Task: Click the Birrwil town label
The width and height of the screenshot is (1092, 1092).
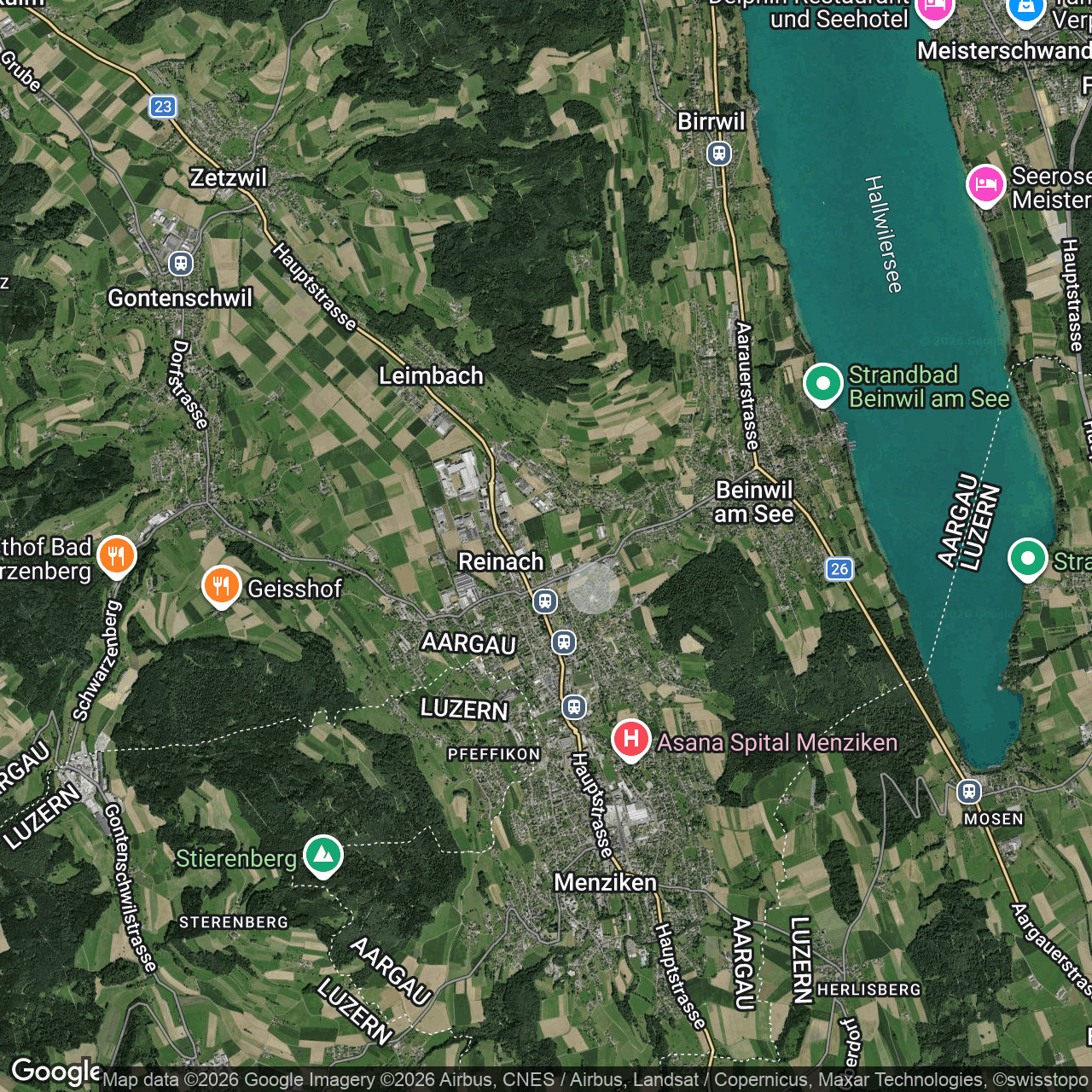Action: 712,121
